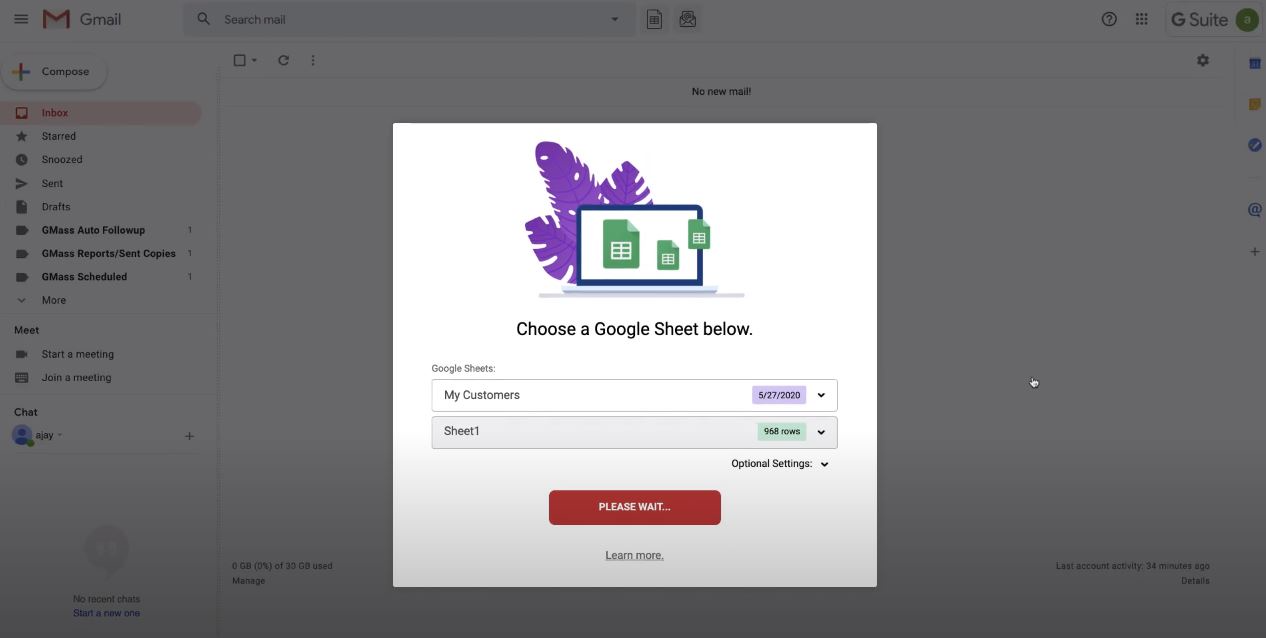The width and height of the screenshot is (1266, 638).
Task: Click the Details account activity link
Action: (1195, 580)
